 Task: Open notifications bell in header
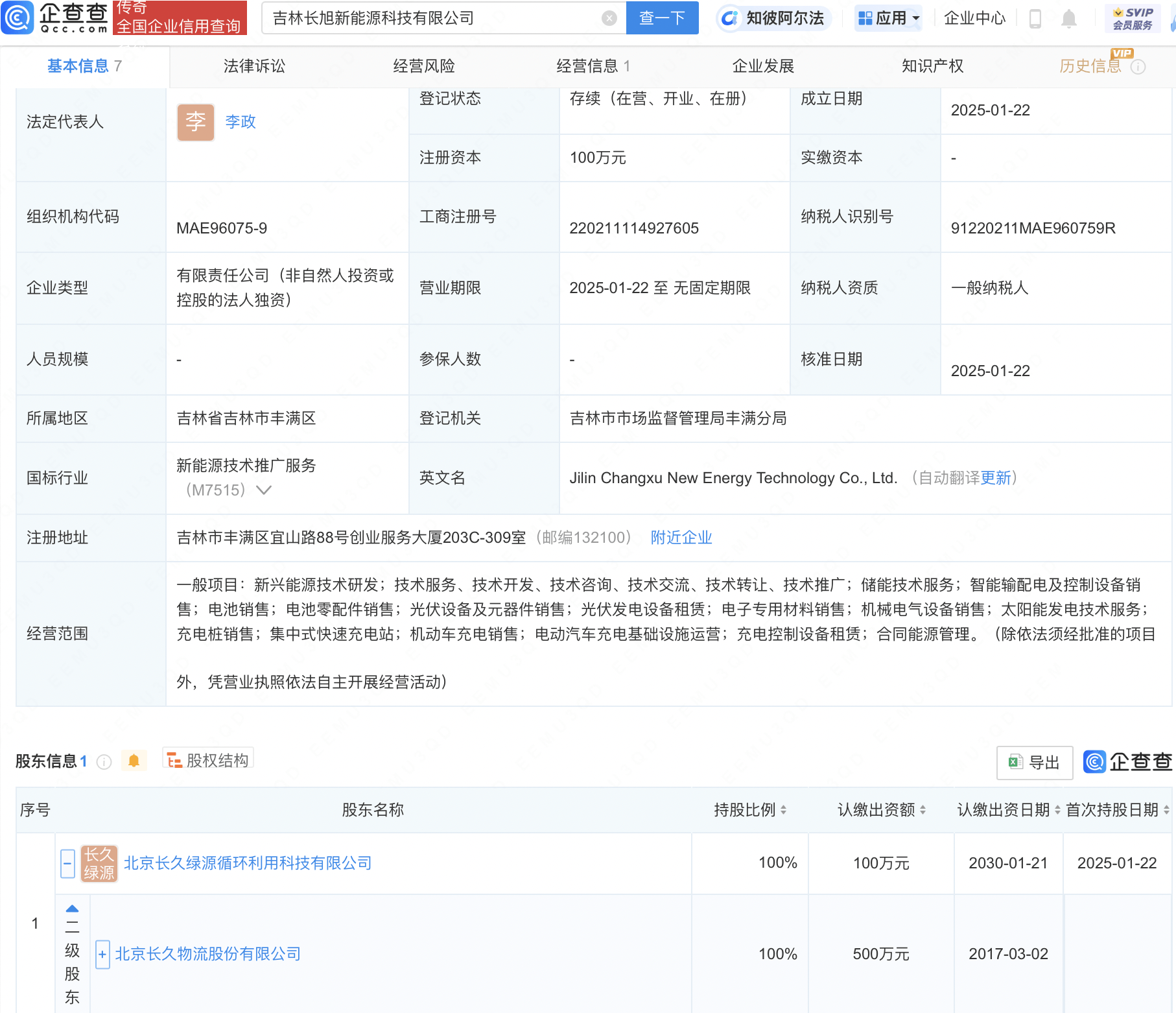click(1069, 19)
